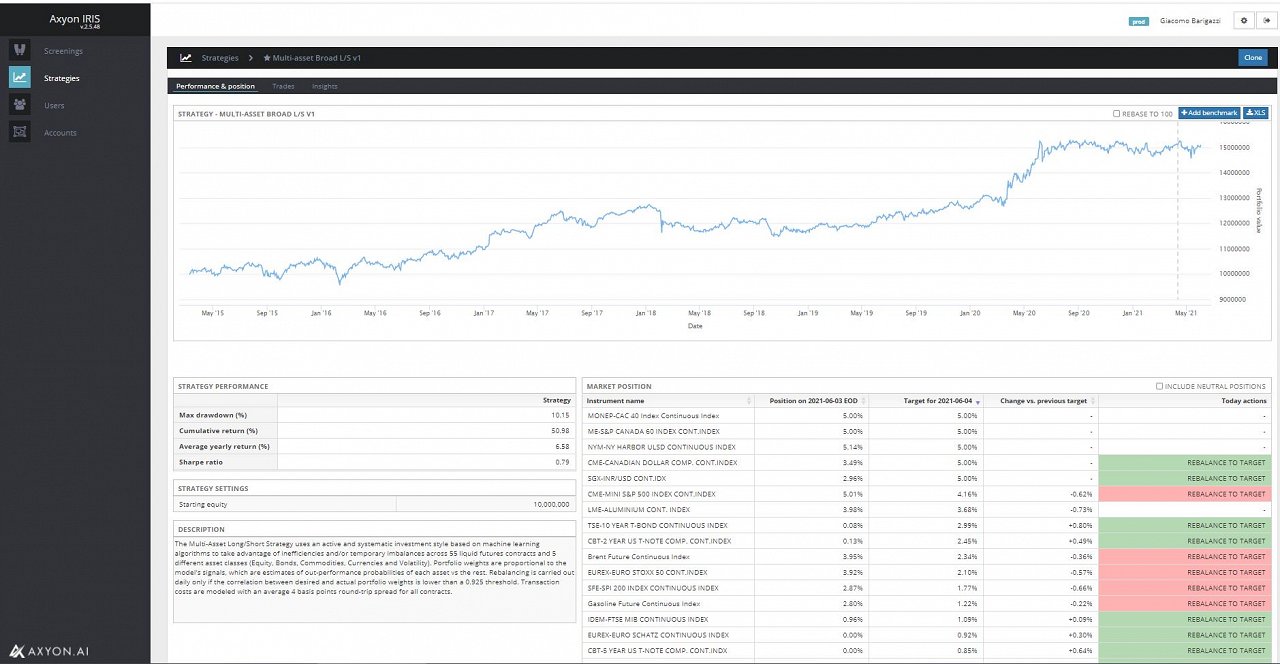This screenshot has width=1280, height=664.
Task: Click the Add benchmark button
Action: pos(1209,114)
